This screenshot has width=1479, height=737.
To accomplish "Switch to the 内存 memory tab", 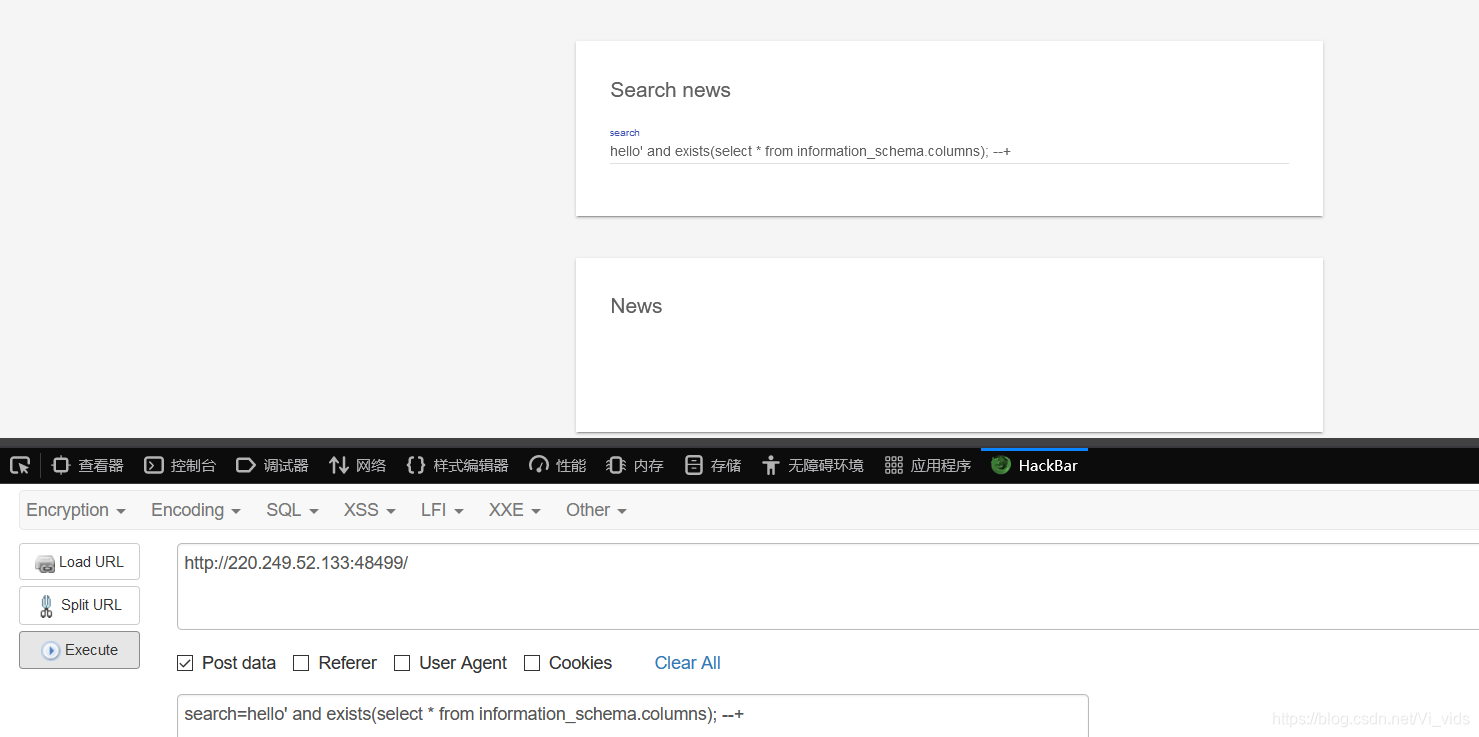I will tap(635, 465).
